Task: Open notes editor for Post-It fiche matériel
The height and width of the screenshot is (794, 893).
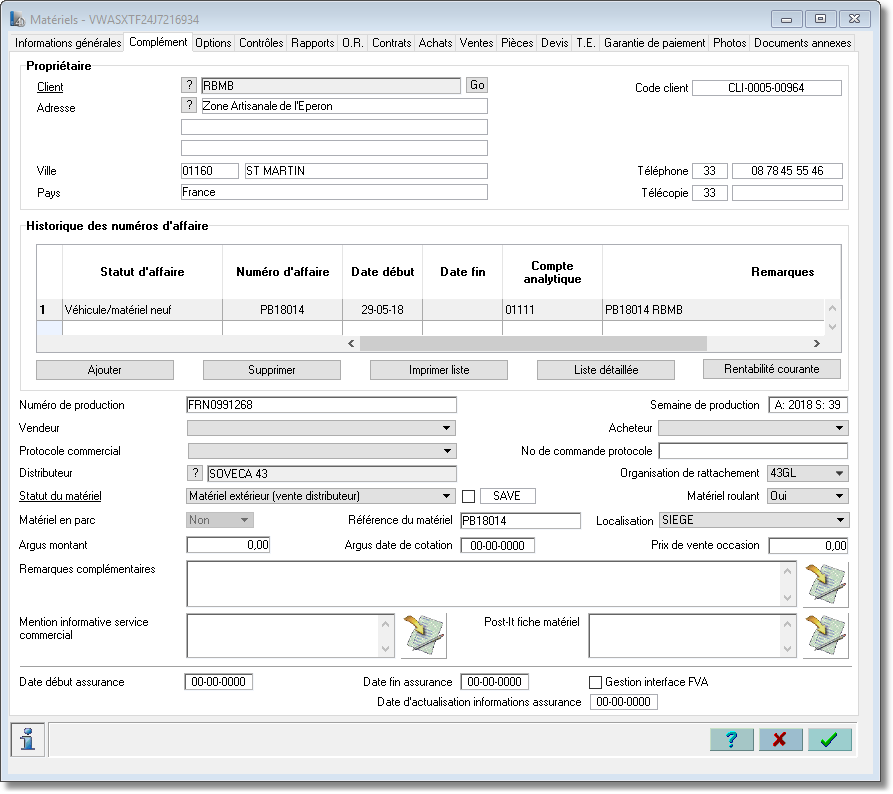Action: [825, 636]
